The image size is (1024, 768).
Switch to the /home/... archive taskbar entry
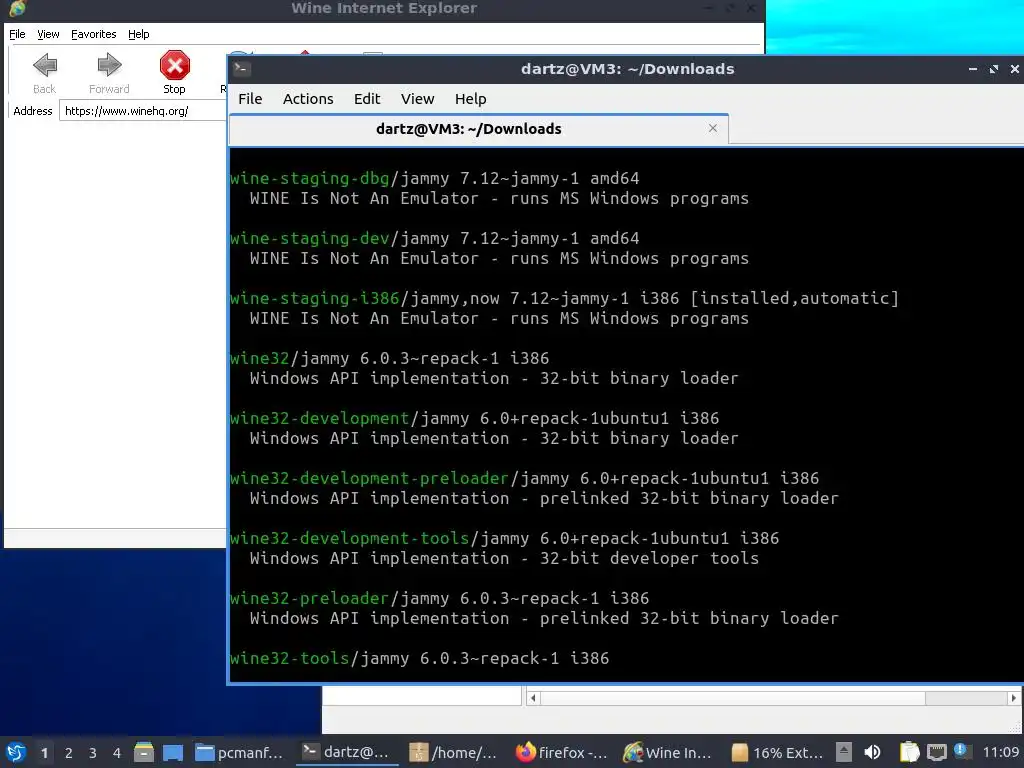tap(454, 752)
